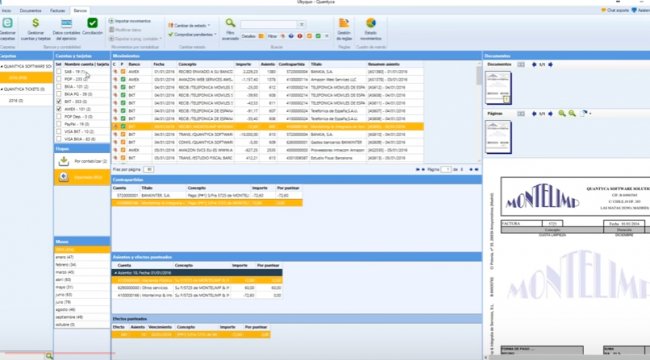The width and height of the screenshot is (650, 360).
Task: Select the 2016 (0) folder under TICKETS
Action: coord(16,100)
